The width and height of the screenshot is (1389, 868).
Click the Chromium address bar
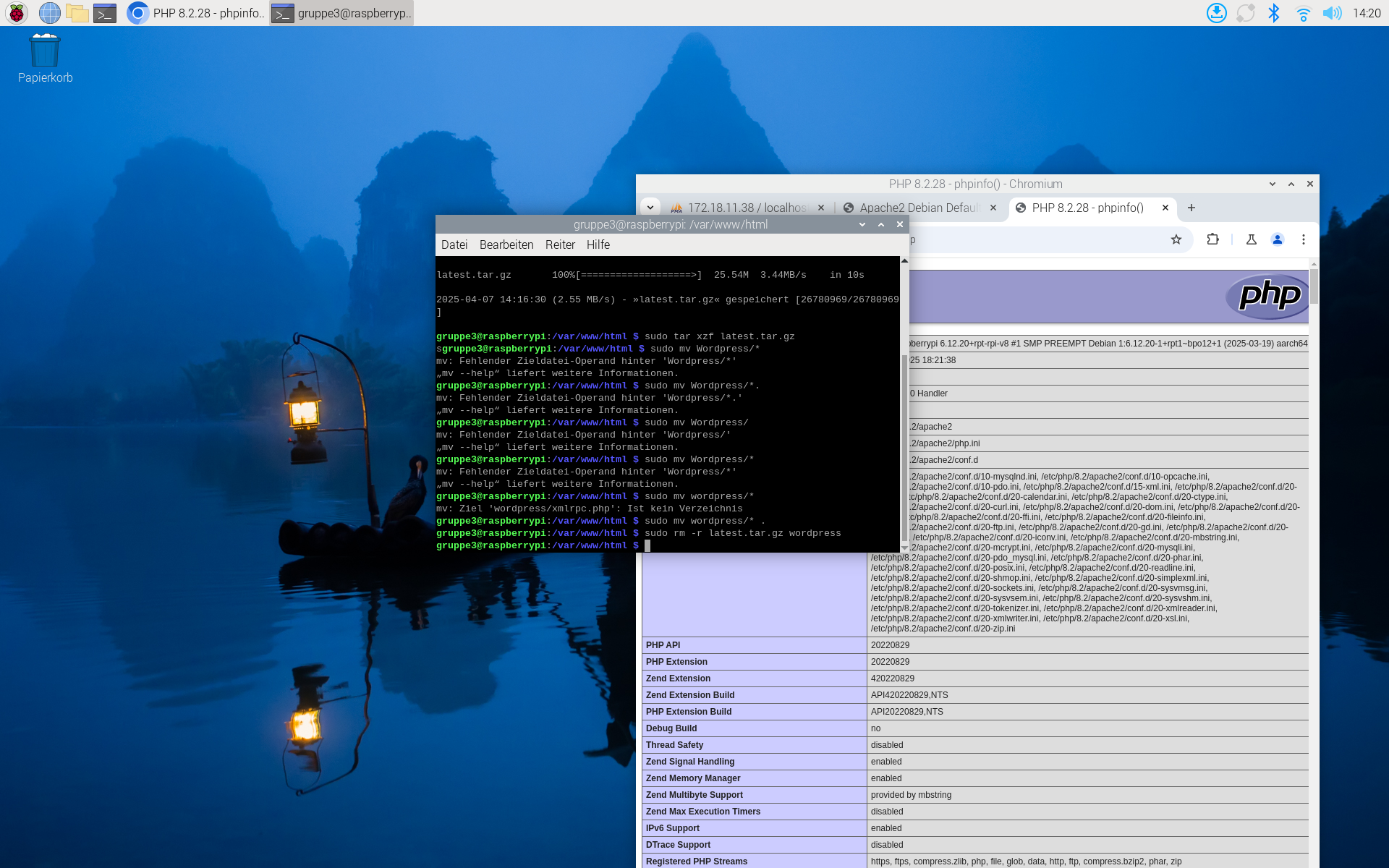(1035, 239)
